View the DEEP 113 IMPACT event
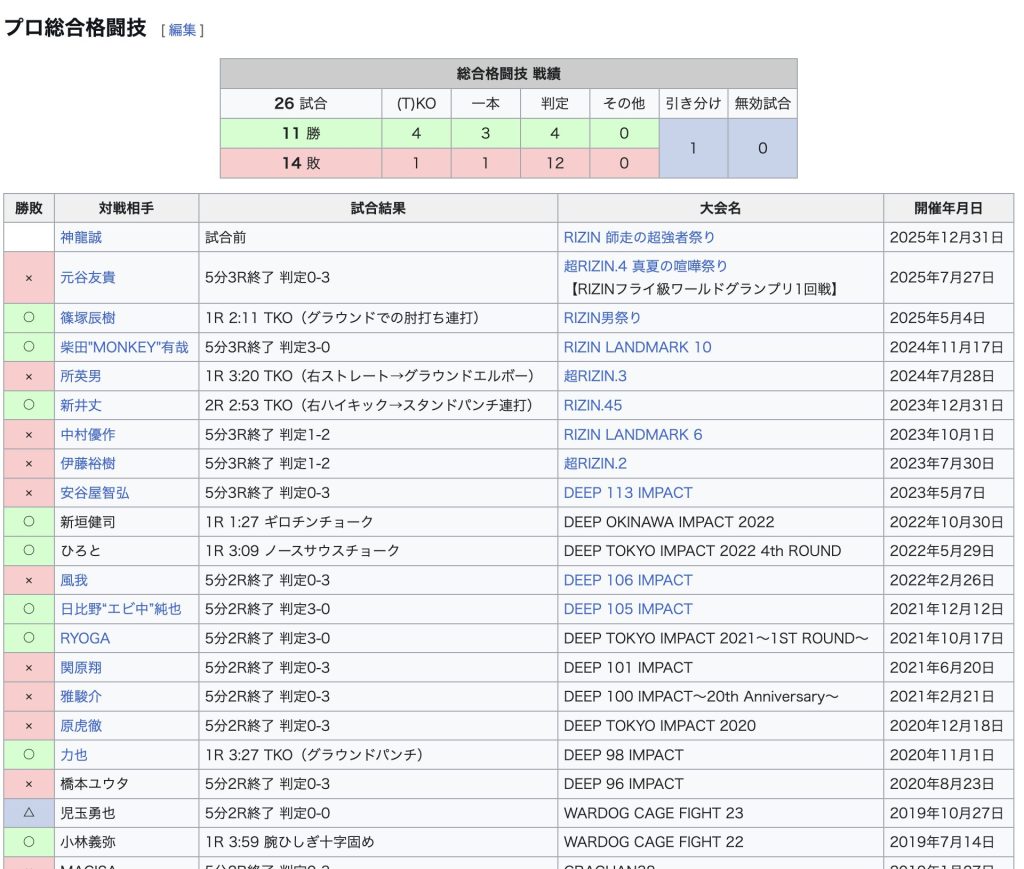 click(627, 493)
